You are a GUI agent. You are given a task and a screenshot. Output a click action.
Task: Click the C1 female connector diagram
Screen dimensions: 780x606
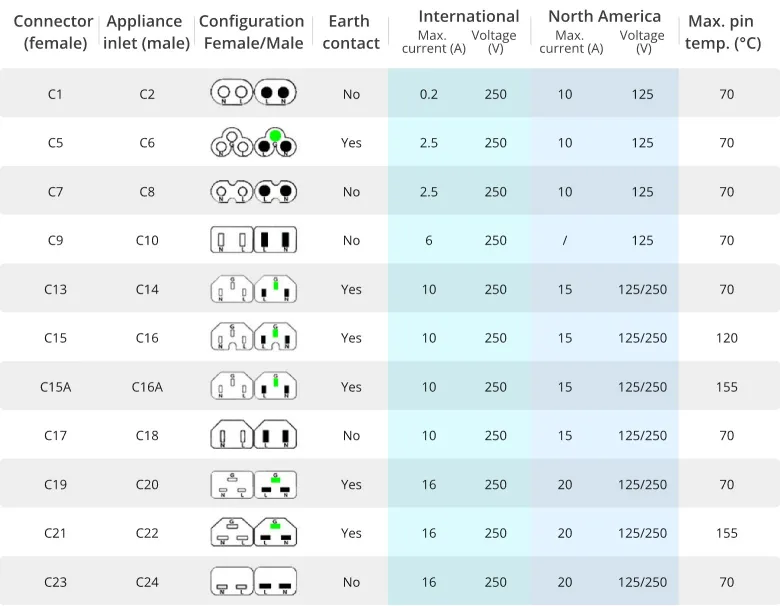click(x=231, y=94)
